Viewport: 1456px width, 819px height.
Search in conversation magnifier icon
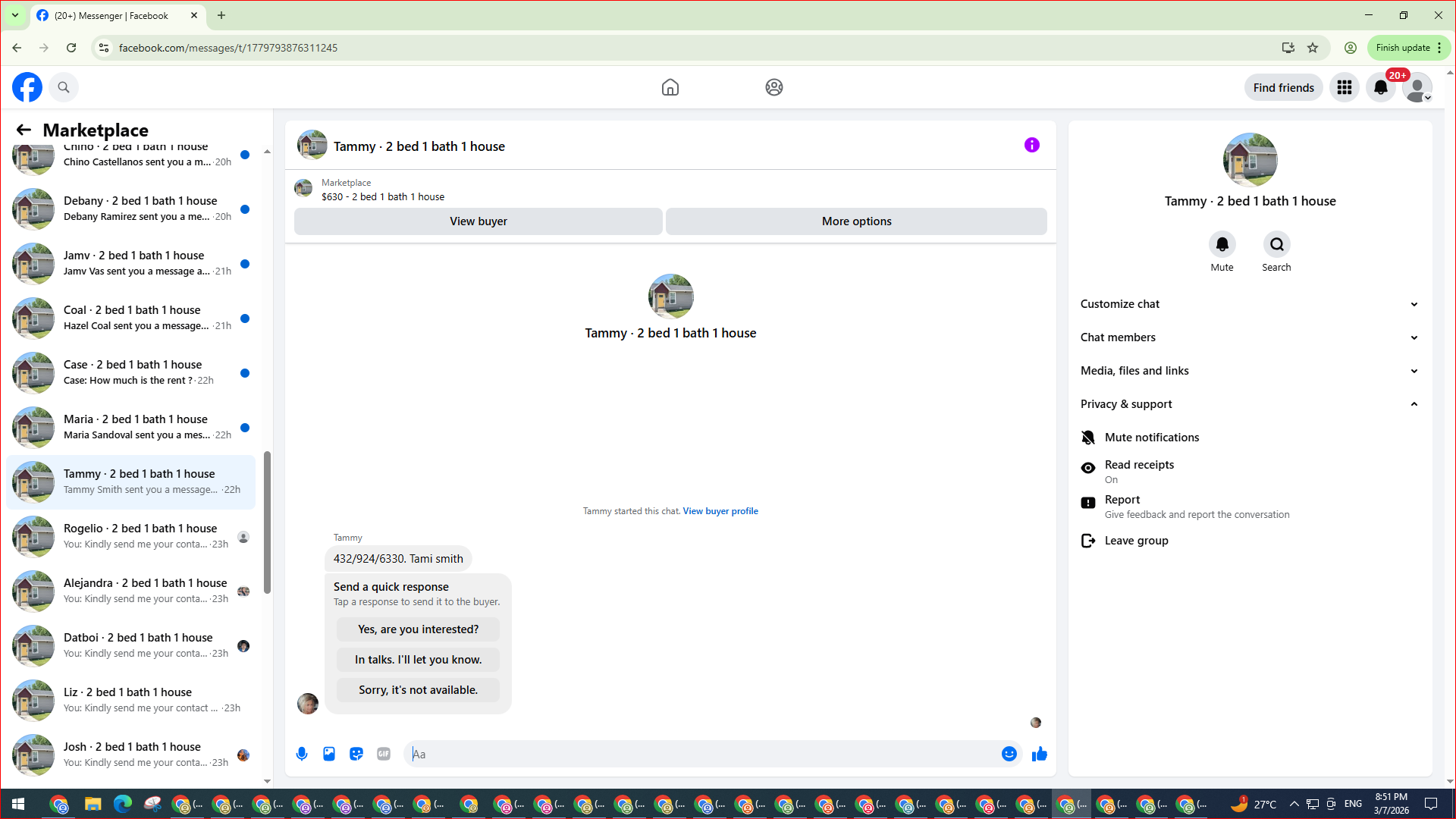(x=1277, y=244)
